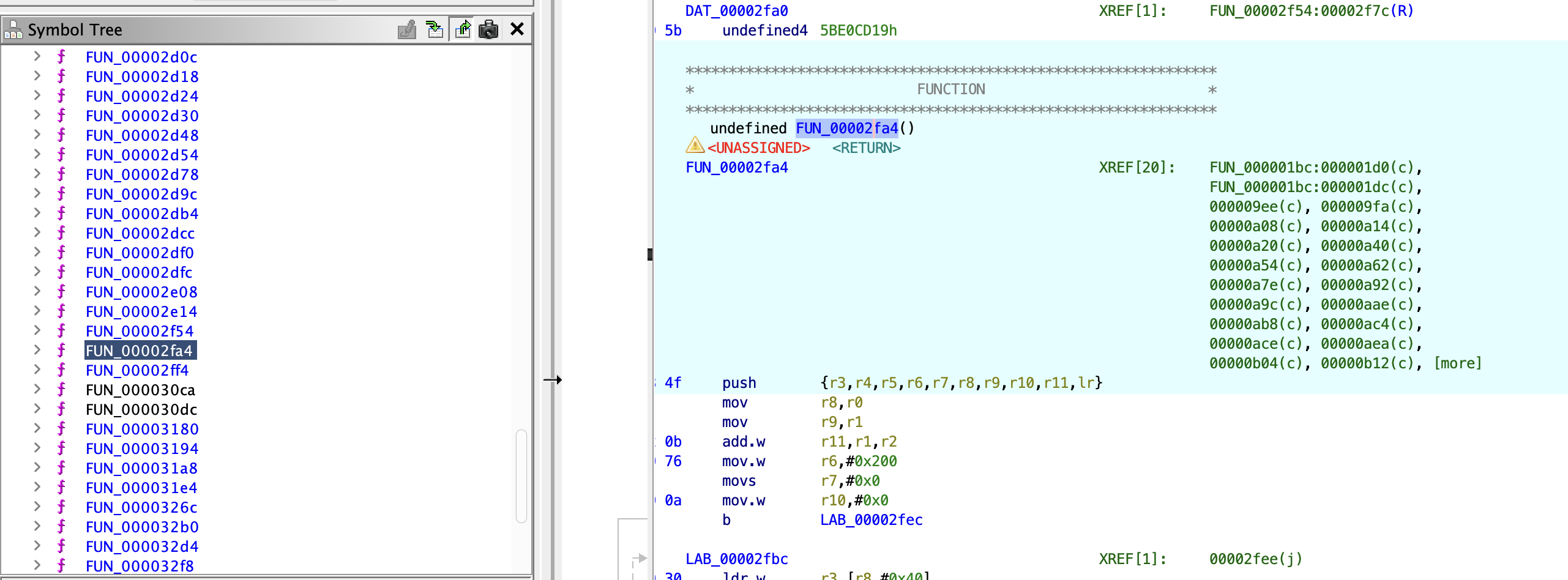
Task: Click function icon of FUN_00002d30
Action: [61, 116]
